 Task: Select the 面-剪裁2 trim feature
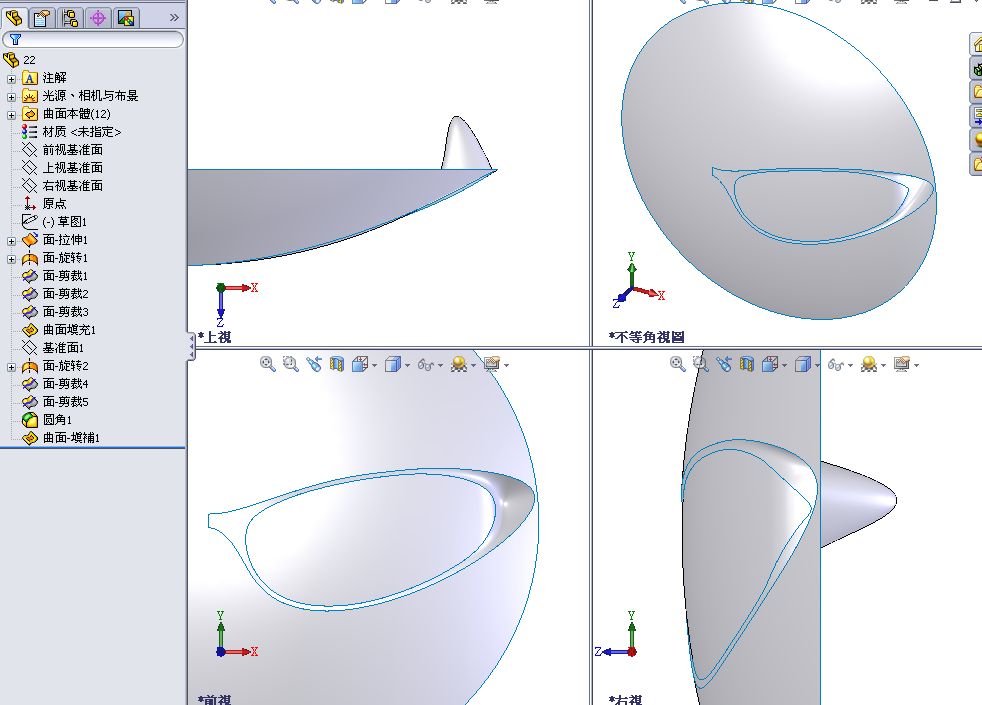55,294
